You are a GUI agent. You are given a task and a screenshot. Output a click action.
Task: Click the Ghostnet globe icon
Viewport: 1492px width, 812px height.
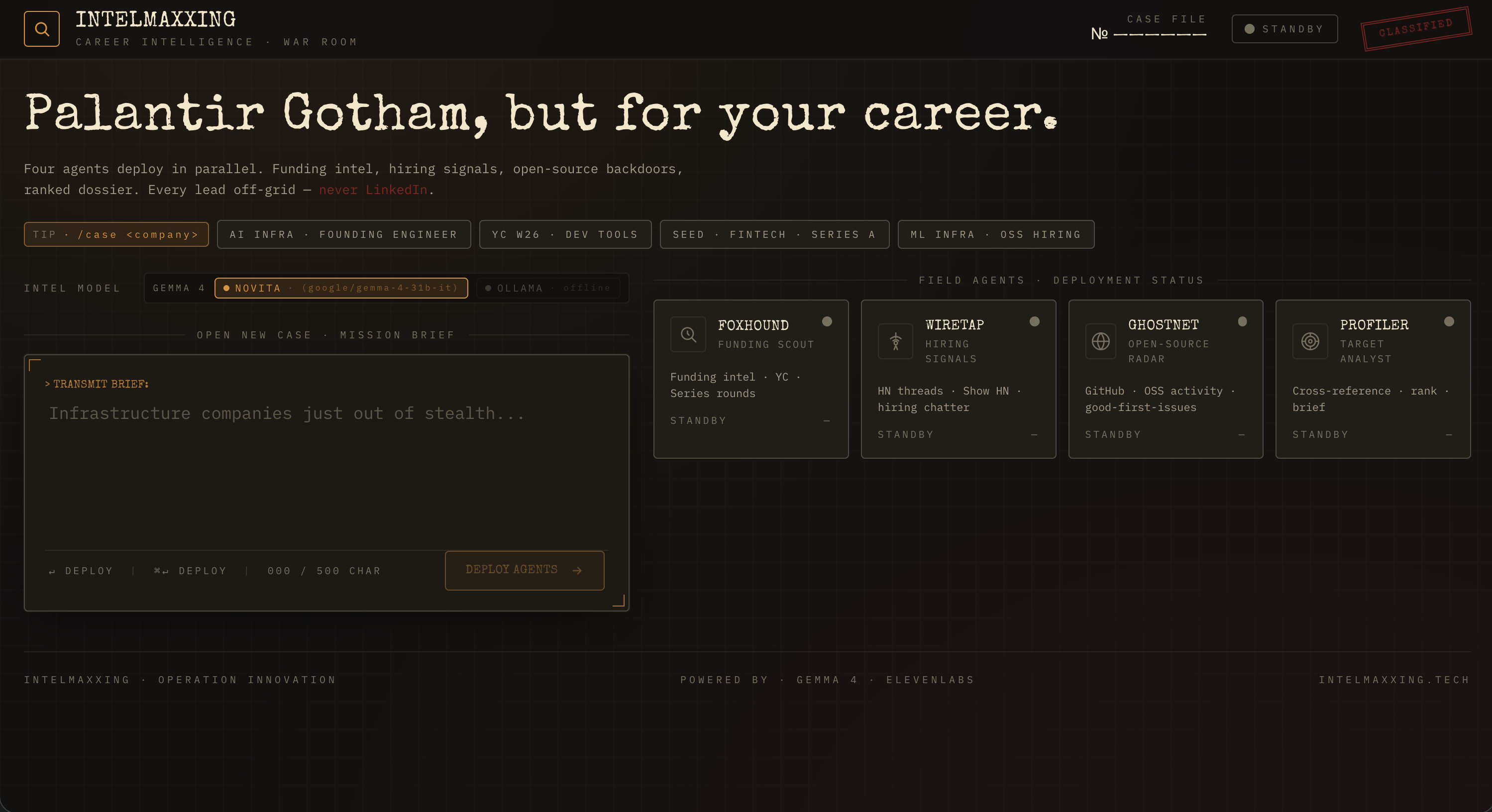click(x=1100, y=341)
